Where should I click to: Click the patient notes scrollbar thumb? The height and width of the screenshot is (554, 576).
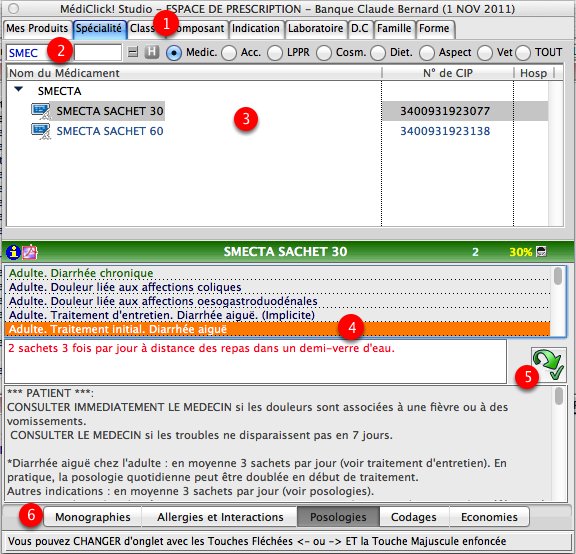pyautogui.click(x=559, y=396)
